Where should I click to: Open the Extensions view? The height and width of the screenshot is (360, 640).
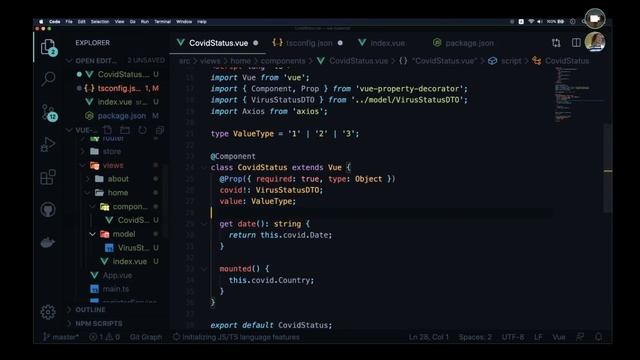pyautogui.click(x=48, y=177)
